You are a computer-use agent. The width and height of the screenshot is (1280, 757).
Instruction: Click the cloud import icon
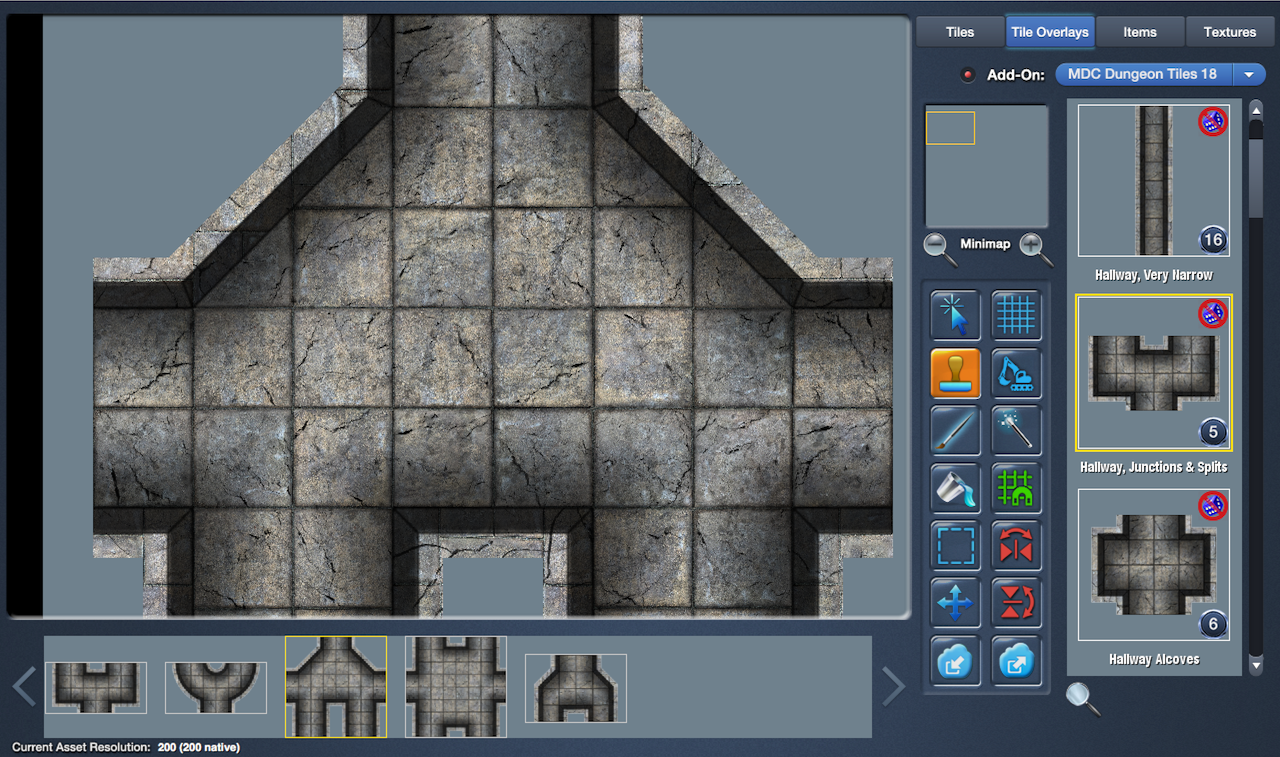coord(955,661)
